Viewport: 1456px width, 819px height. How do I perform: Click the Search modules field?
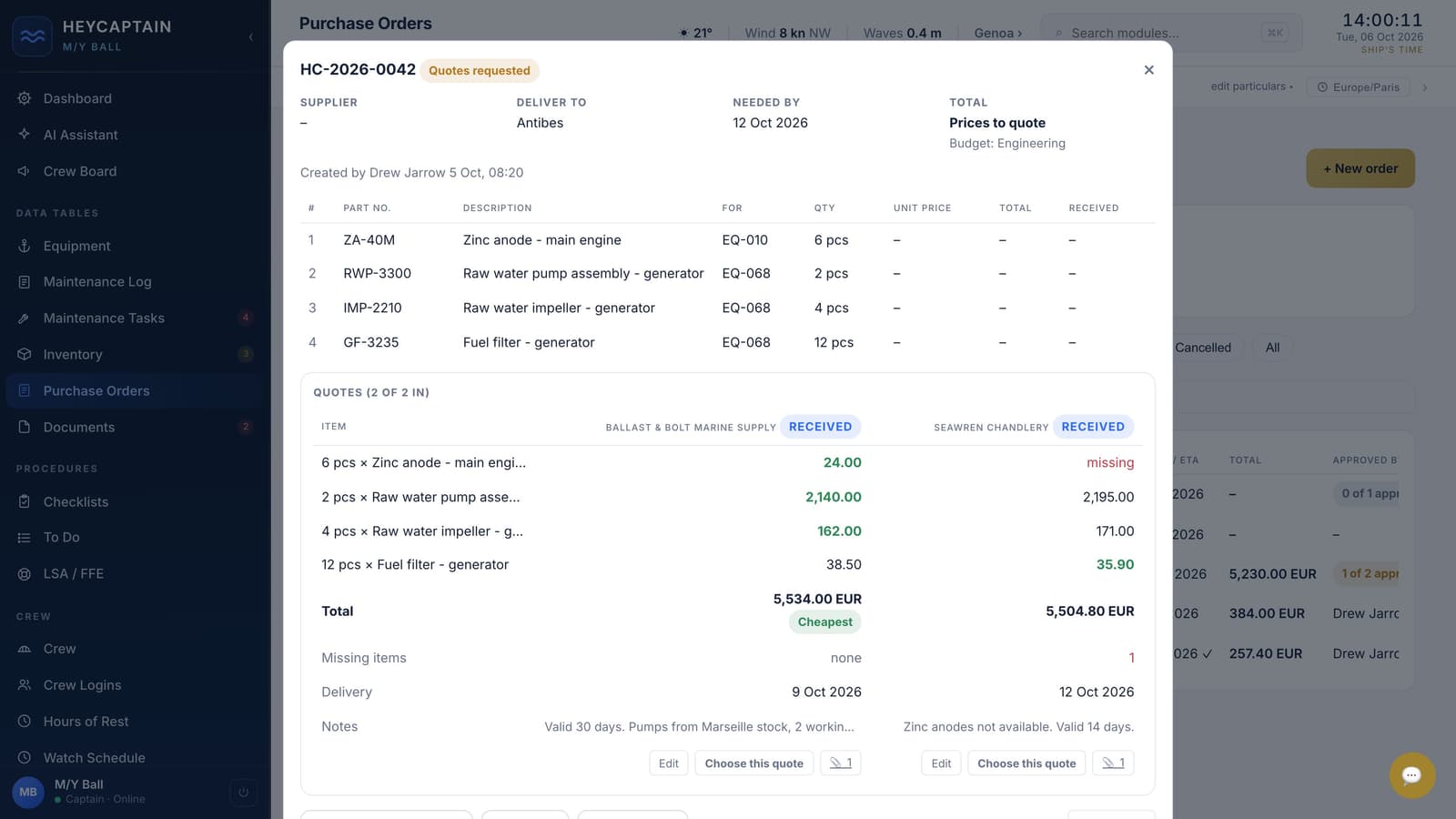click(x=1171, y=33)
